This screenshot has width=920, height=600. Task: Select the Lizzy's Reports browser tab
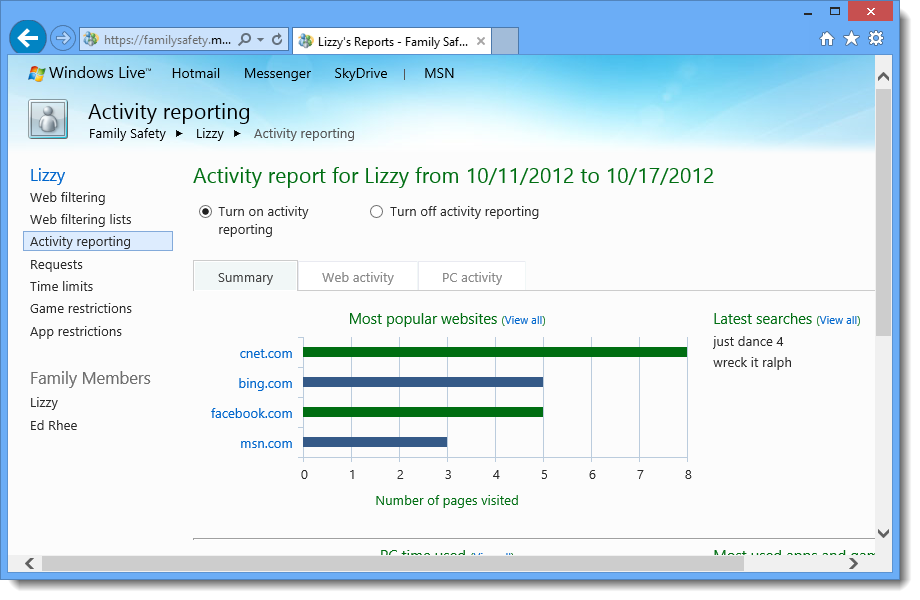(391, 41)
